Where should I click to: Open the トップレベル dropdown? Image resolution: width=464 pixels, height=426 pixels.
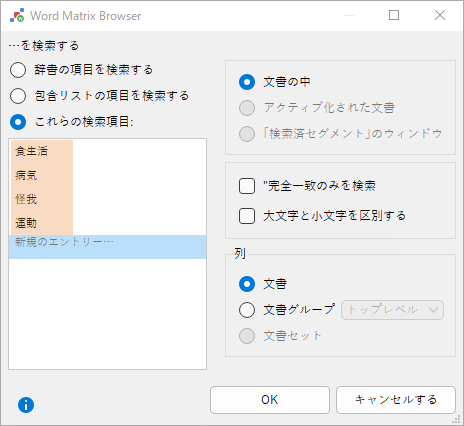click(392, 310)
